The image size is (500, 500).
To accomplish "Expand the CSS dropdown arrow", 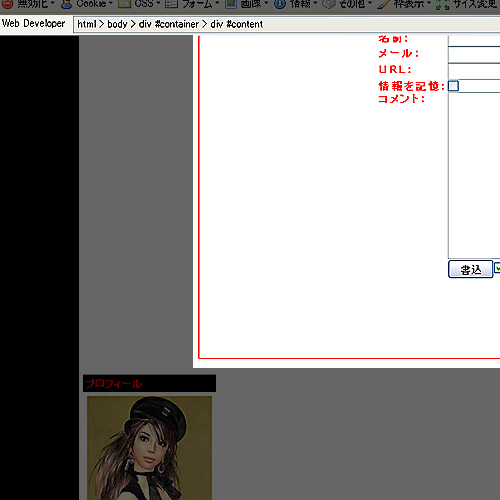I will (158, 4).
